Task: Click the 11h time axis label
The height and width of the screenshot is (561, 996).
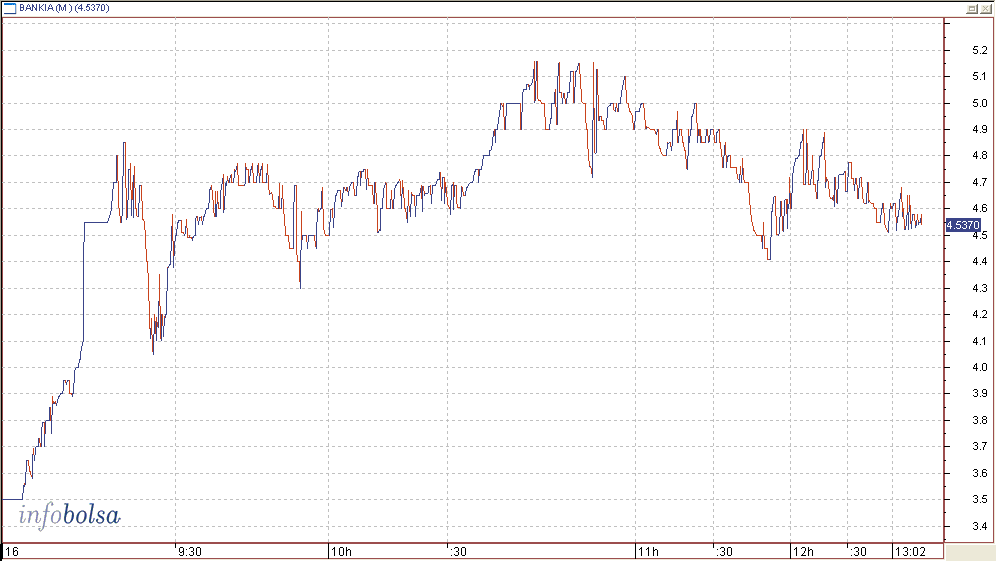Action: click(649, 551)
